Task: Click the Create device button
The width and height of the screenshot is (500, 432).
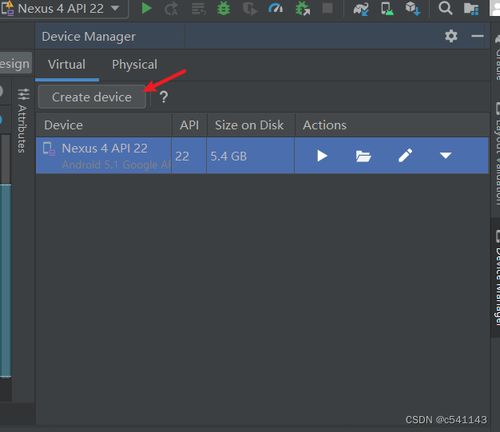Action: point(92,97)
